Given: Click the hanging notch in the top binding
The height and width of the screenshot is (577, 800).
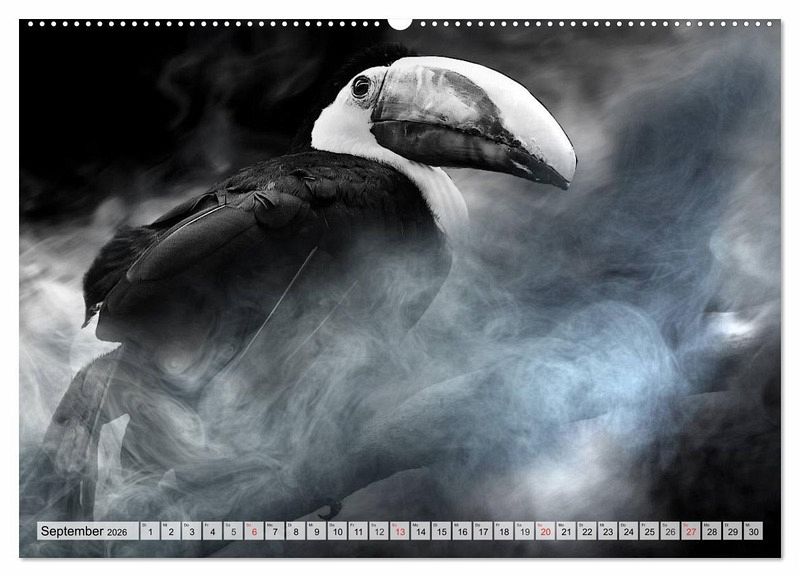Looking at the screenshot, I should (x=400, y=23).
